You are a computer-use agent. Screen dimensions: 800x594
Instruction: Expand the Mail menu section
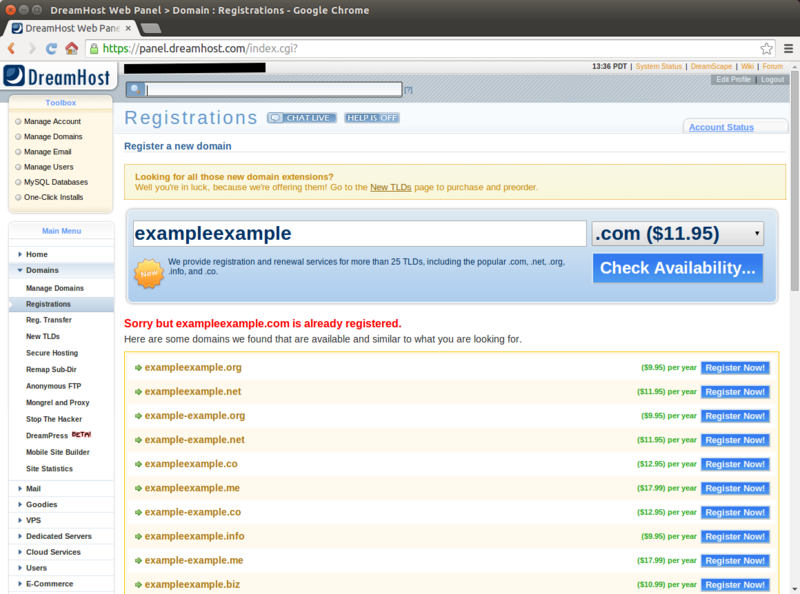tap(20, 488)
